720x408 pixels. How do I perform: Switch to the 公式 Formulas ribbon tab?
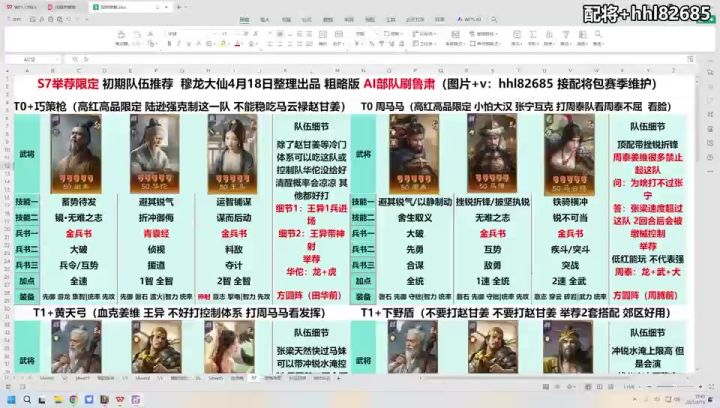pos(307,20)
